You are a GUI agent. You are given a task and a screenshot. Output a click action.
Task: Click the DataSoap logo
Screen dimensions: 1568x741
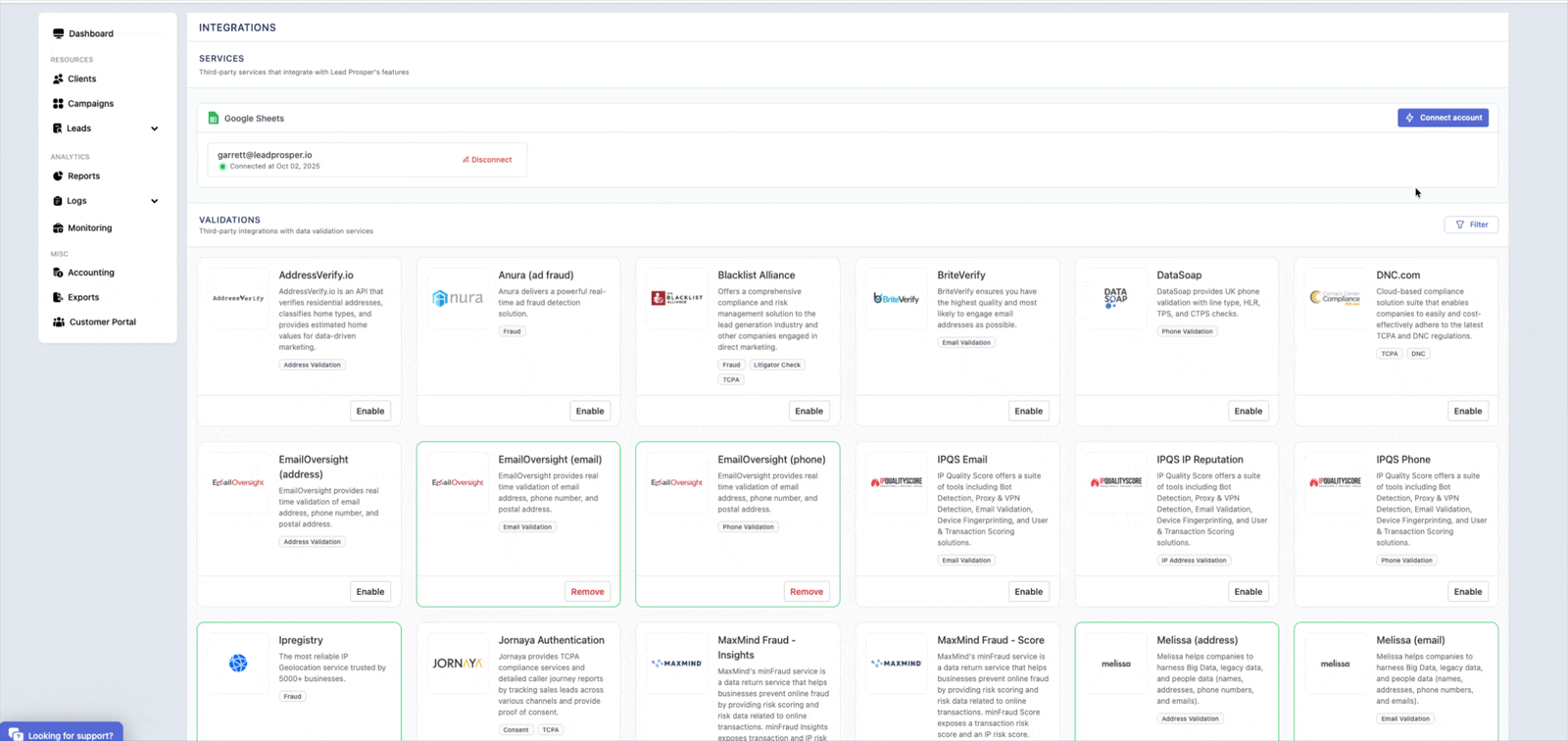tap(1116, 298)
